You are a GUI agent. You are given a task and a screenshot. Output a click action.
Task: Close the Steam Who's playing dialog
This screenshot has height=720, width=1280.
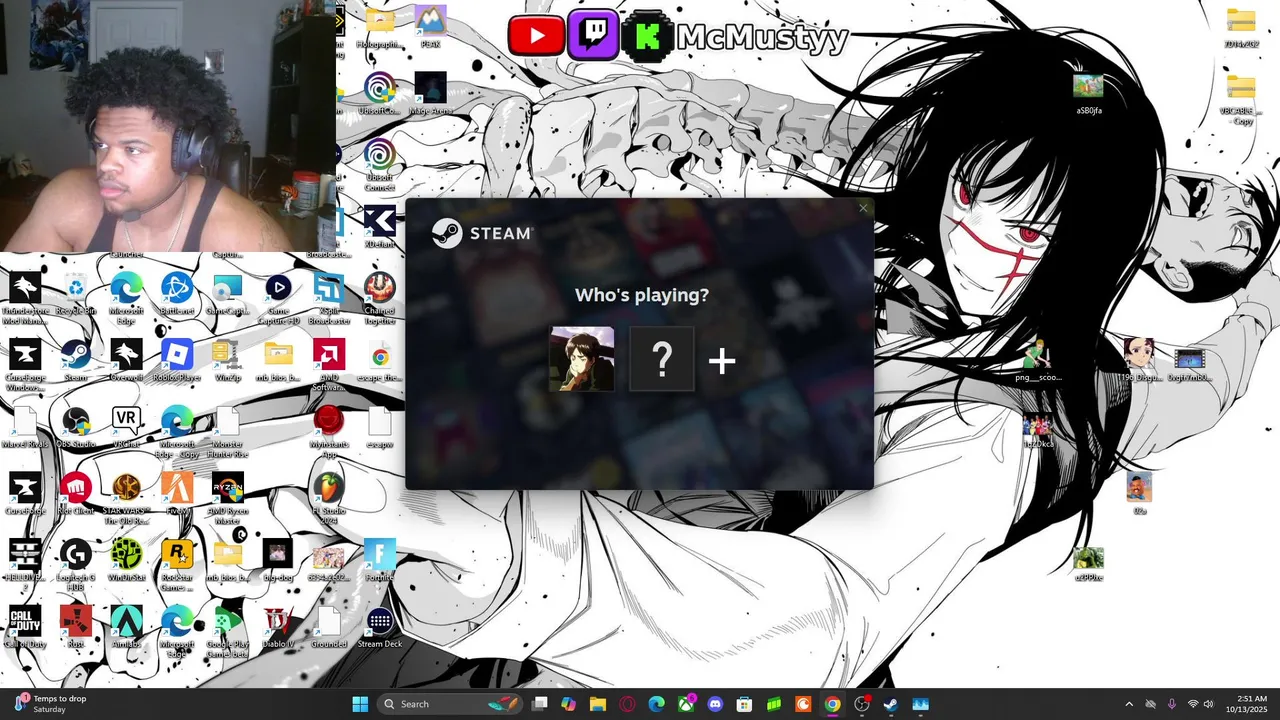coord(863,208)
